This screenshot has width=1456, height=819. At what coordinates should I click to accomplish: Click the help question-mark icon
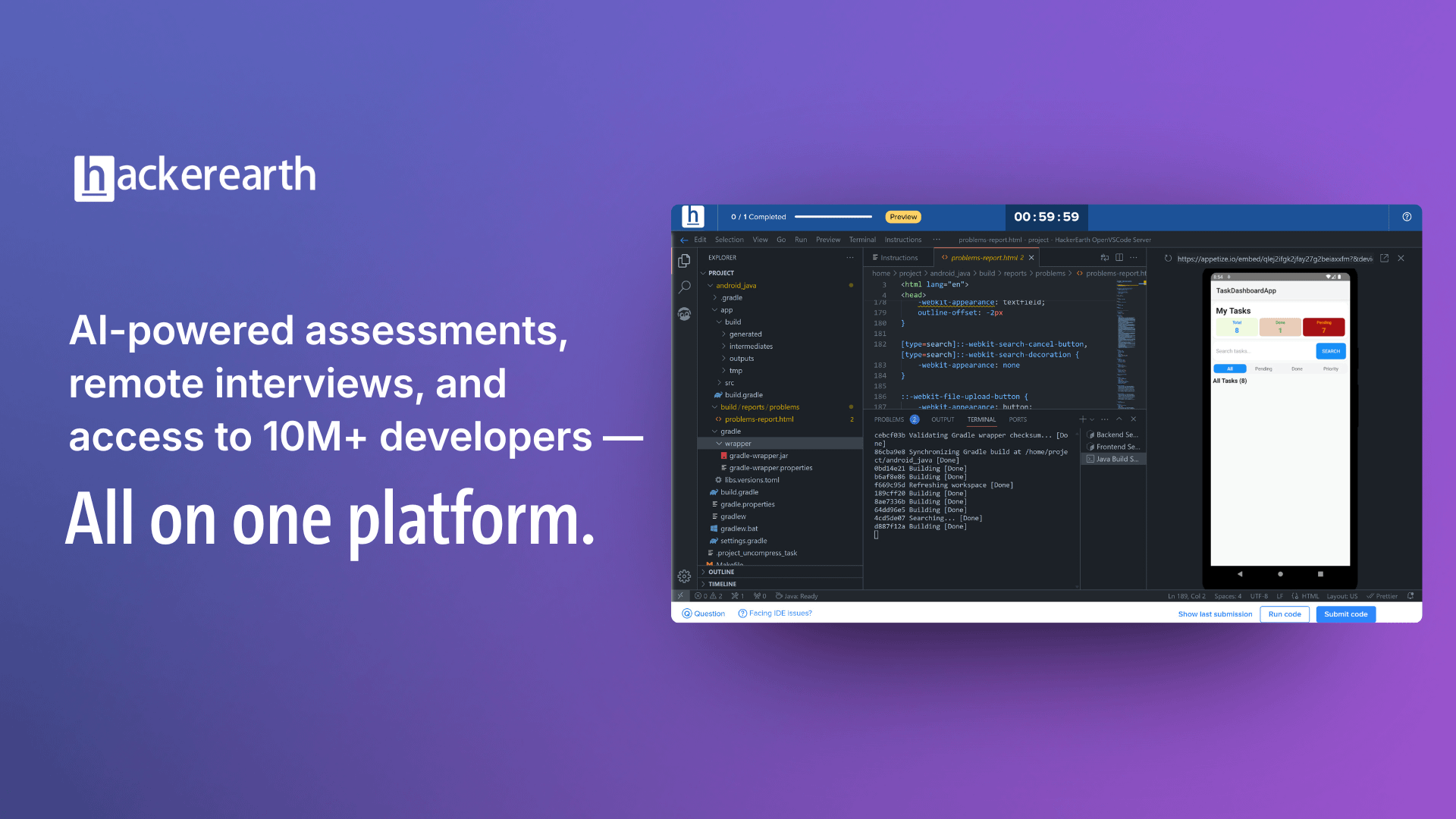[x=1407, y=217]
